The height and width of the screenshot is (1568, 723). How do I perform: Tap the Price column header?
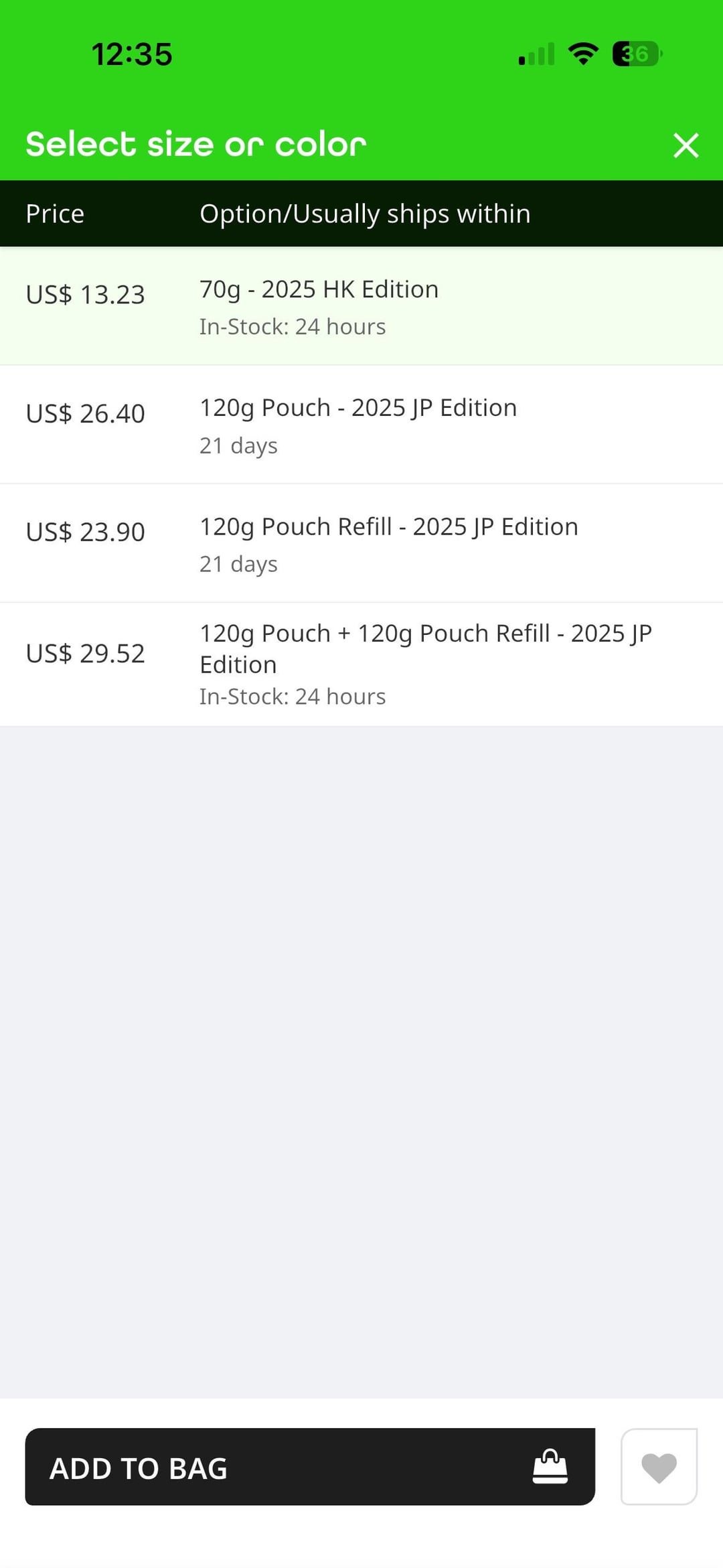point(55,214)
